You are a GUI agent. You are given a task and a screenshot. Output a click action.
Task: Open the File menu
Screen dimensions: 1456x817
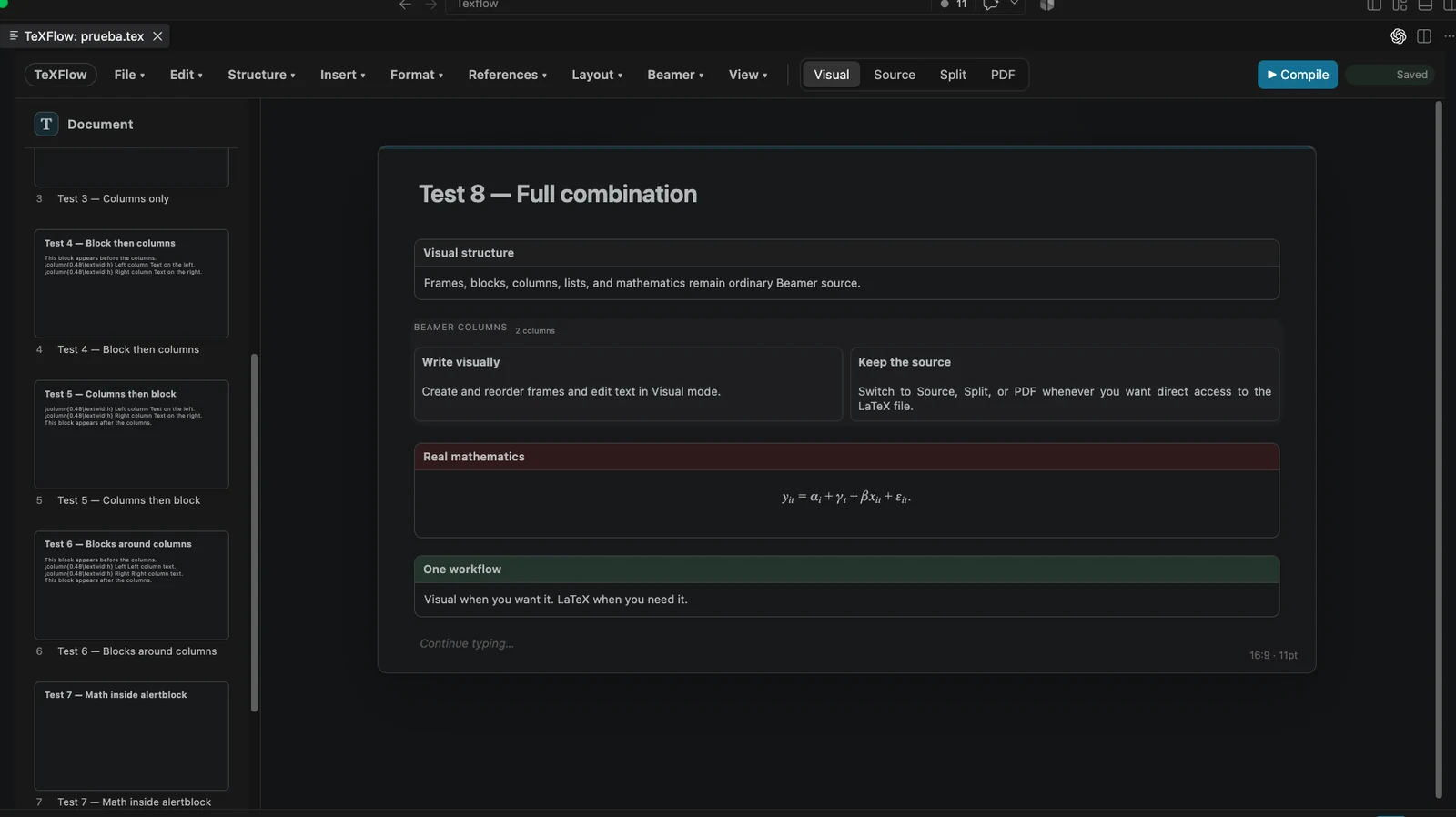point(129,75)
